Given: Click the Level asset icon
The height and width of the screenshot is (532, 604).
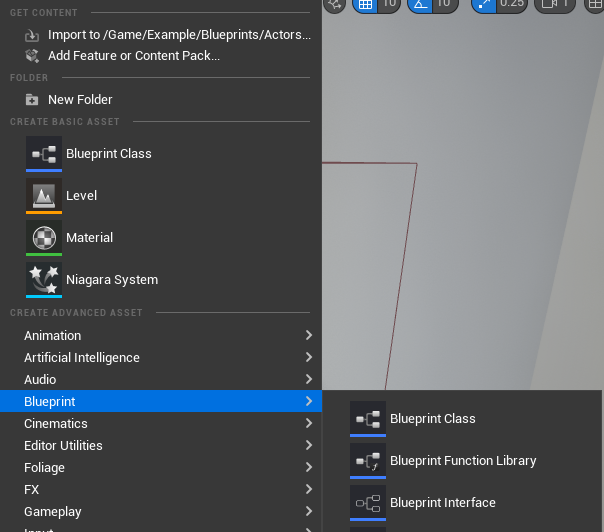Looking at the screenshot, I should pyautogui.click(x=44, y=196).
